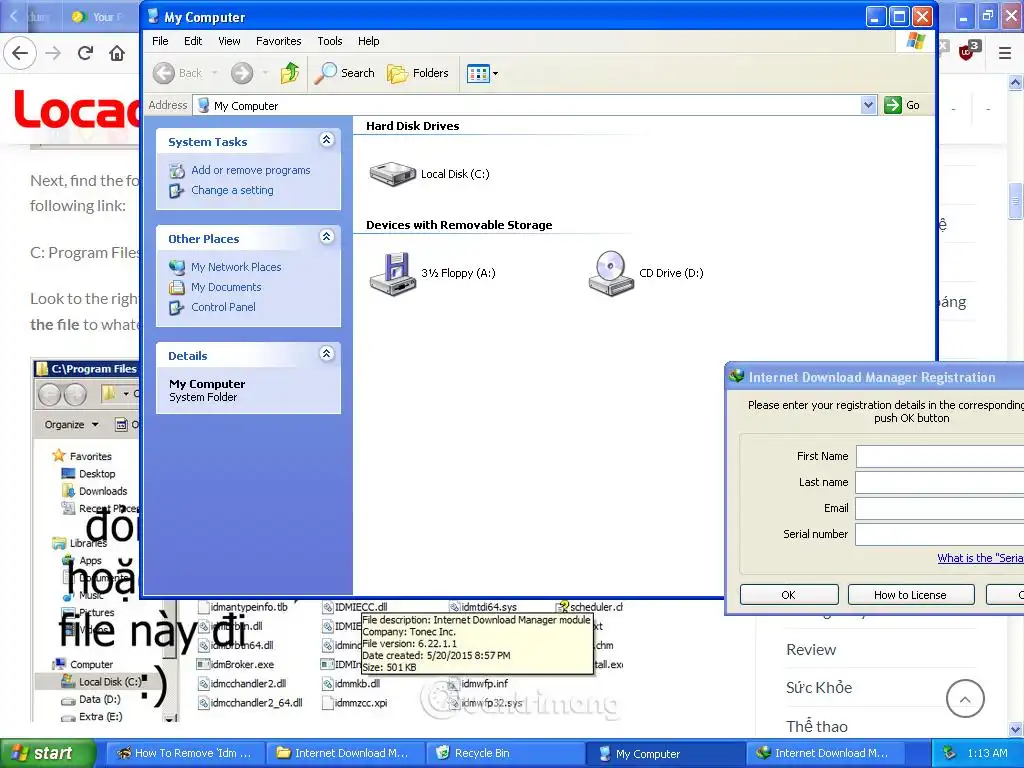
Task: Toggle the Folders pane button
Action: 418,73
